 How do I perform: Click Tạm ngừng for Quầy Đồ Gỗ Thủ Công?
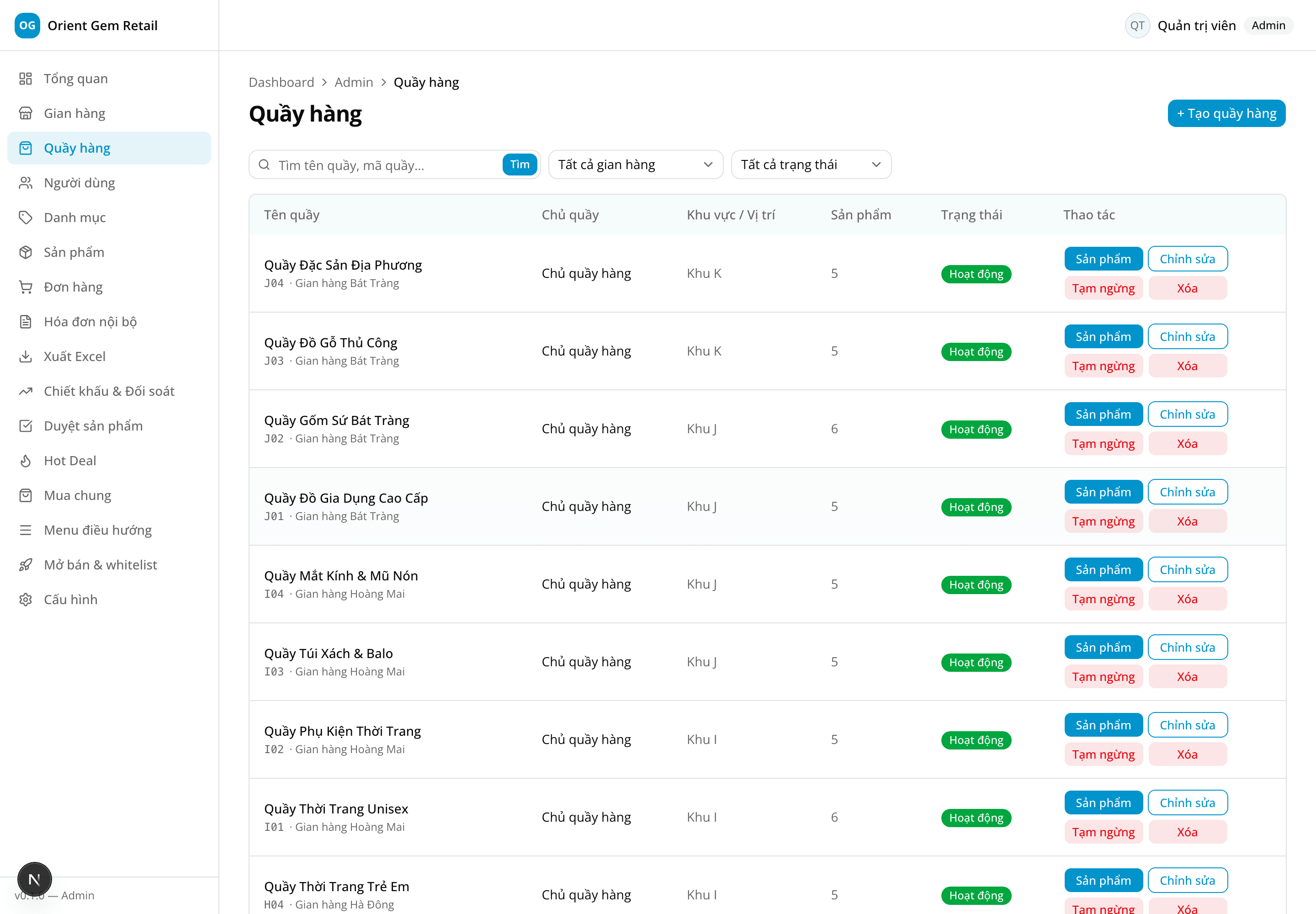click(1103, 367)
